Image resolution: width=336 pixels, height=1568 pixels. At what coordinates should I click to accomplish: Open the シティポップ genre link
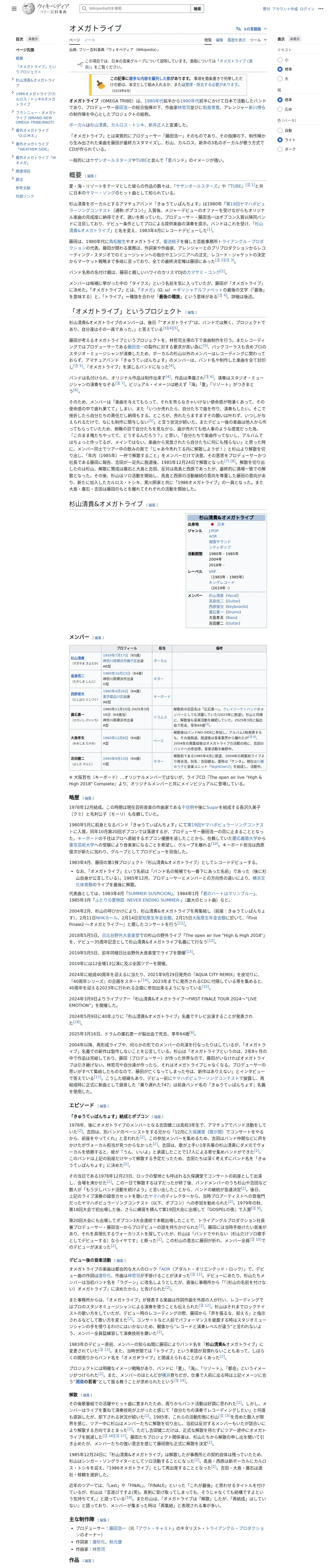[220, 547]
